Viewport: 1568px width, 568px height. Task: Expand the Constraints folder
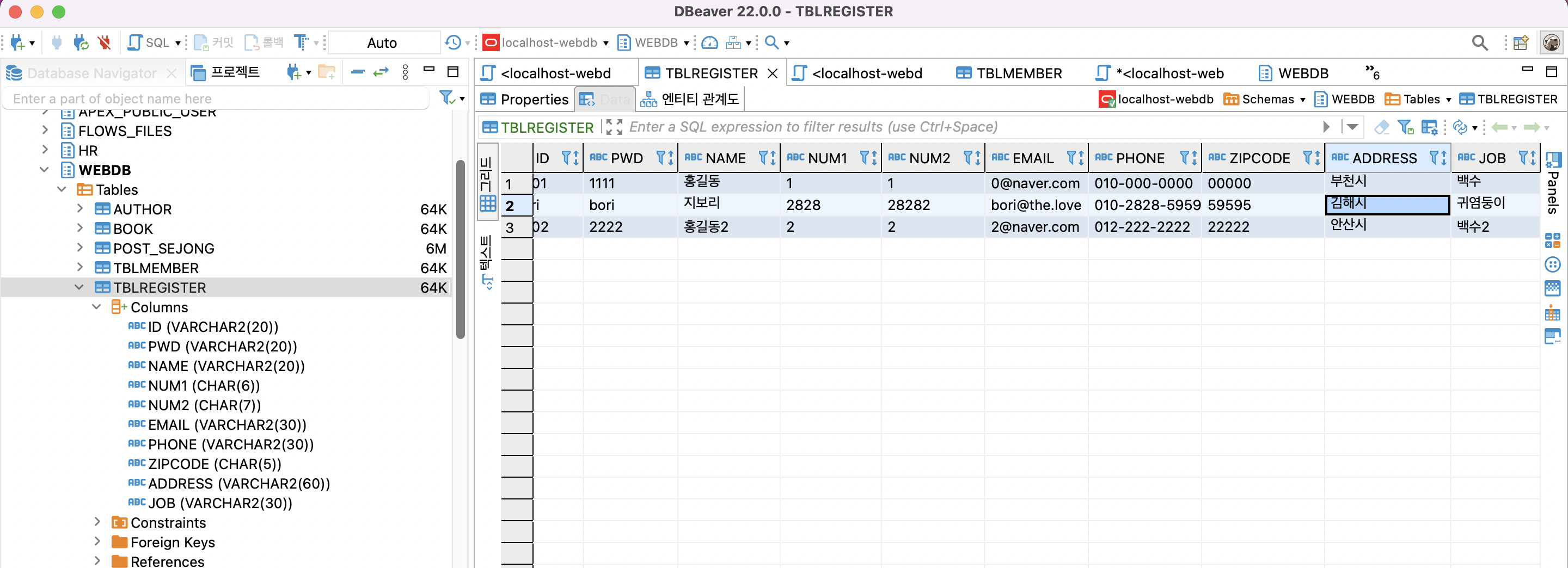(97, 522)
